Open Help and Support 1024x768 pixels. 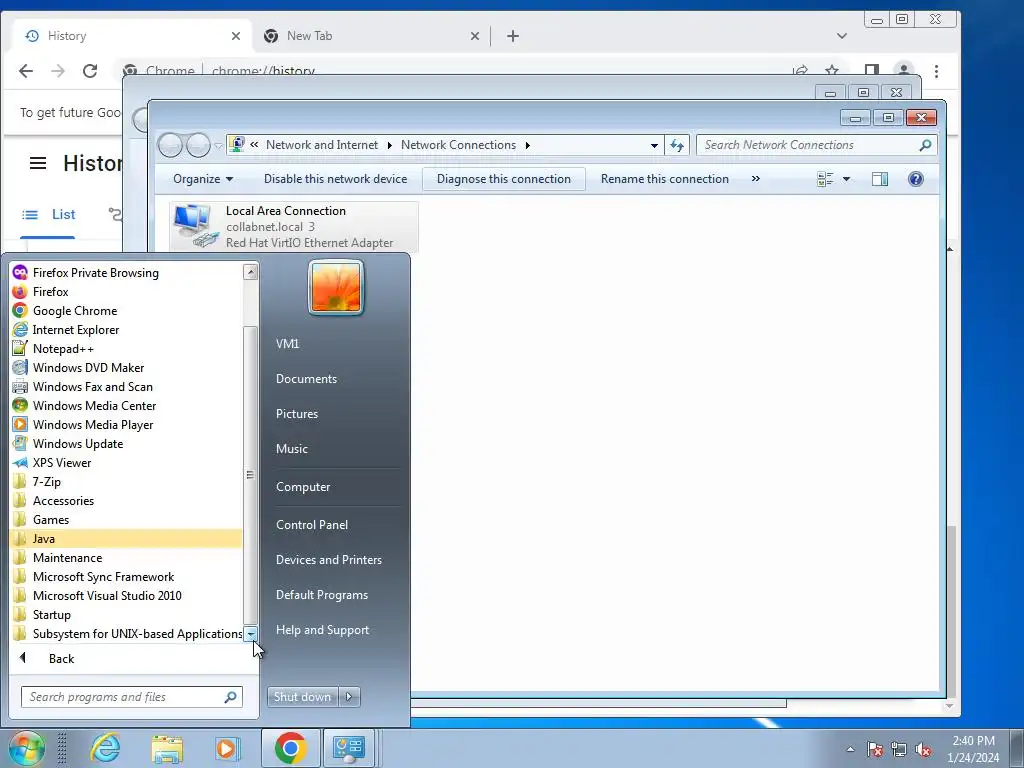click(322, 630)
